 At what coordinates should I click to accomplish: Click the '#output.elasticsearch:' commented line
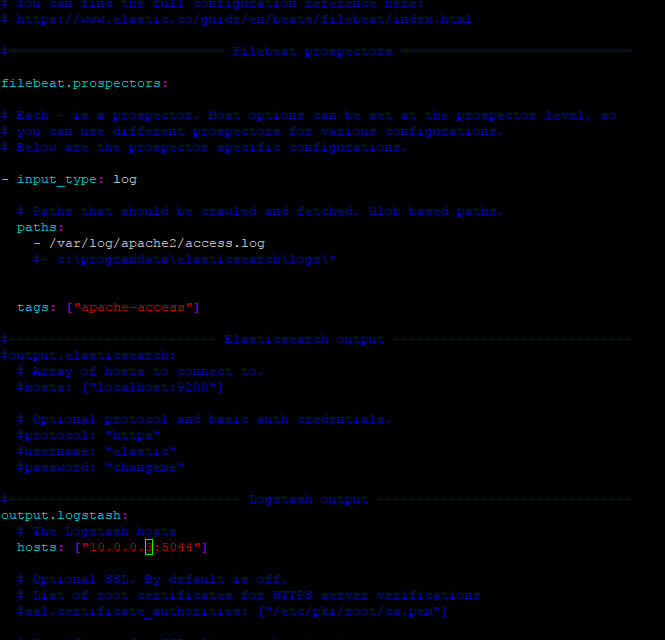coord(88,355)
